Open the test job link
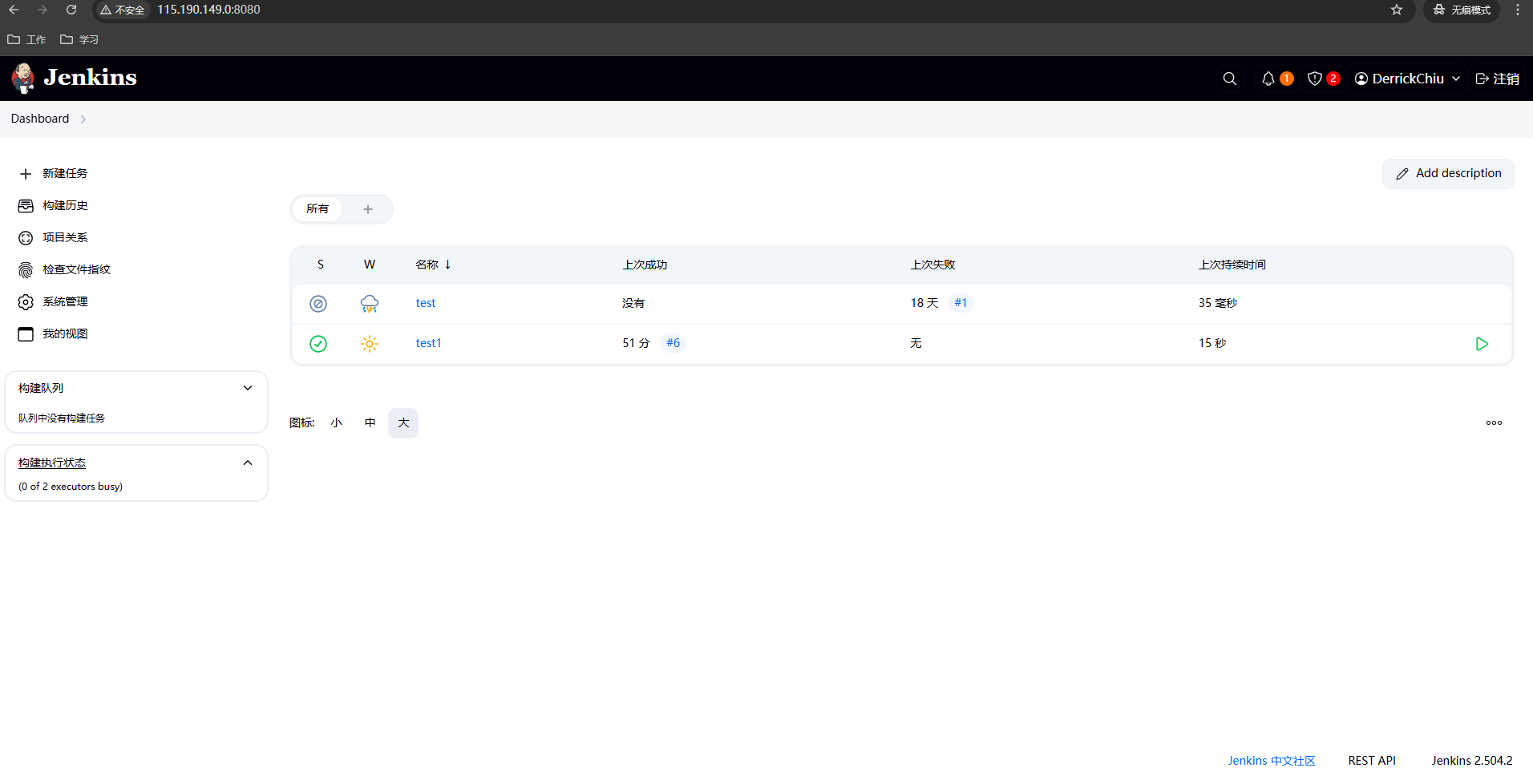The image size is (1533, 784). pyautogui.click(x=426, y=303)
